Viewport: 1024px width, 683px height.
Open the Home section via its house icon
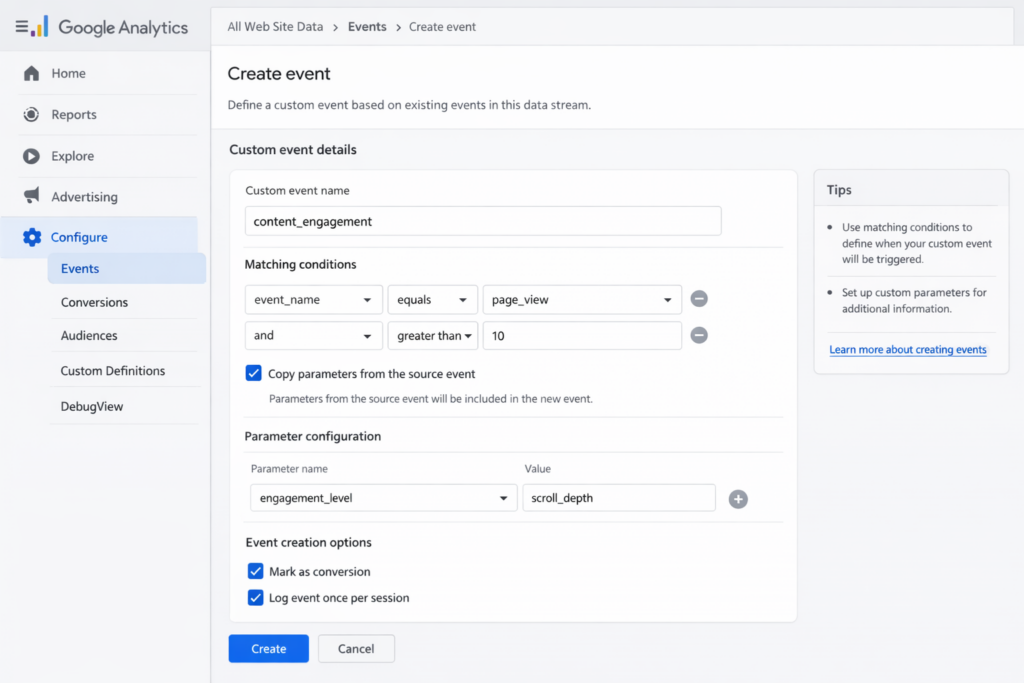click(x=33, y=73)
